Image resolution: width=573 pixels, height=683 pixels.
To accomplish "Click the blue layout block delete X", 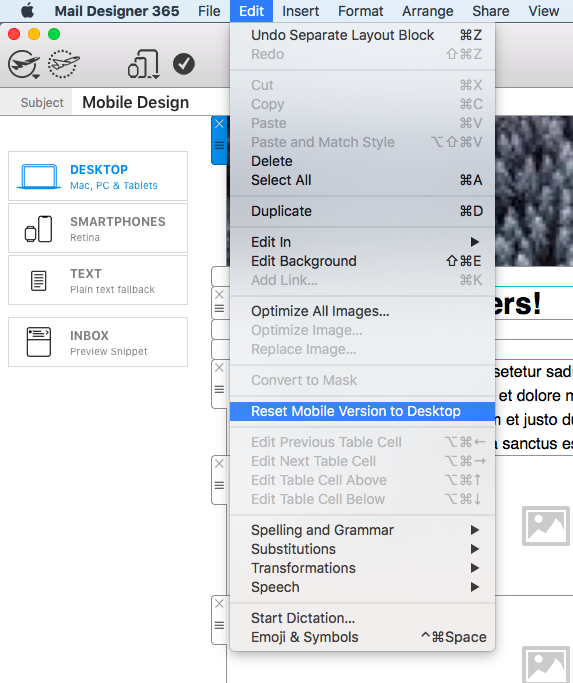I will point(219,124).
